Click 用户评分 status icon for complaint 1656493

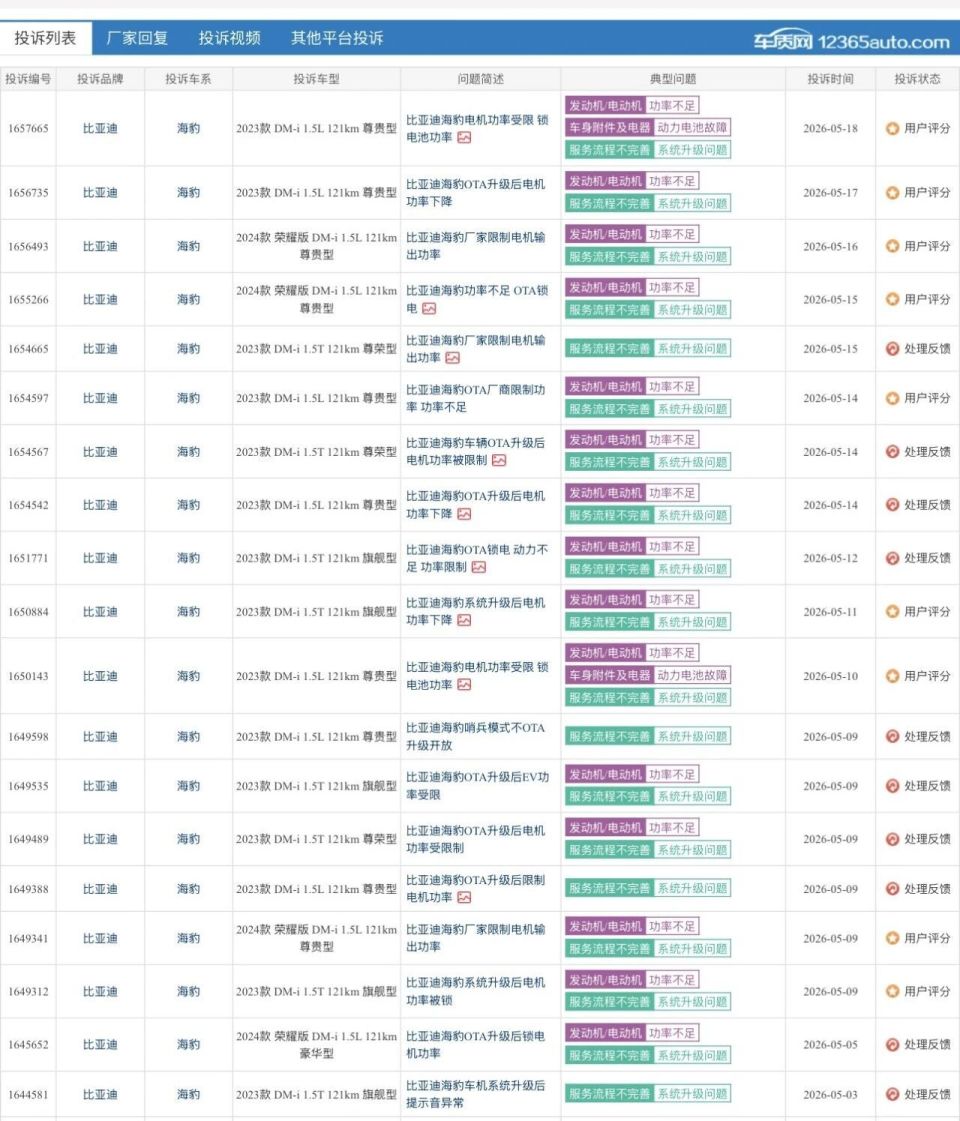892,246
